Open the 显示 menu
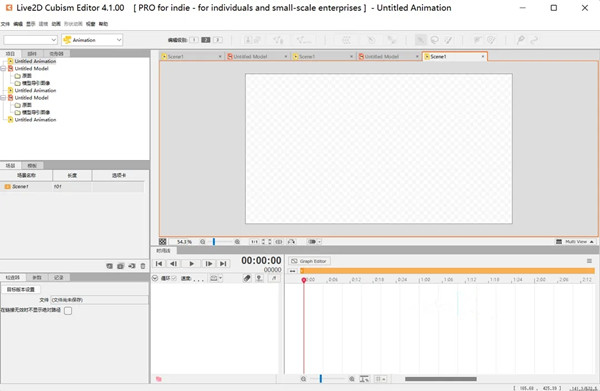The height and width of the screenshot is (391, 600). tap(31, 24)
